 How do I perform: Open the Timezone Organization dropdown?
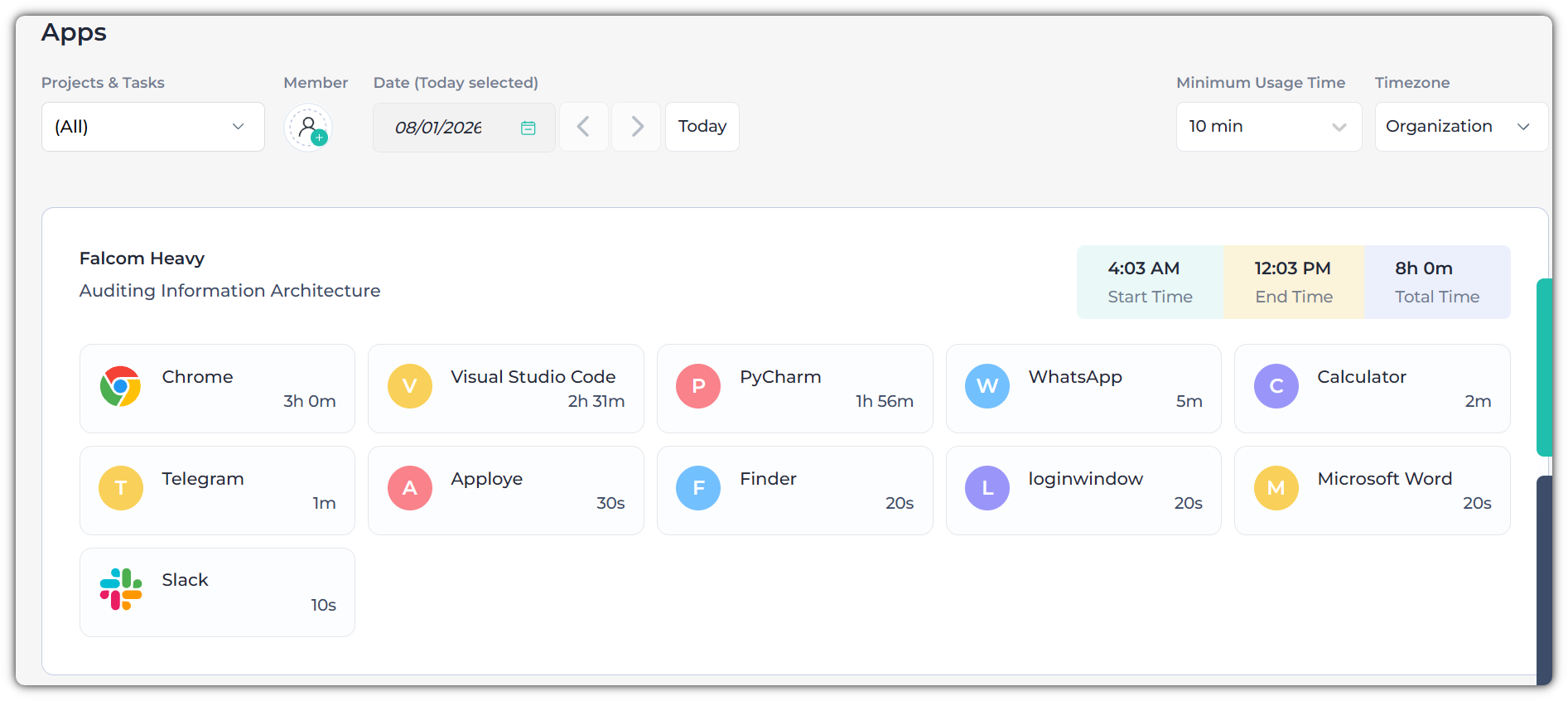click(1459, 127)
